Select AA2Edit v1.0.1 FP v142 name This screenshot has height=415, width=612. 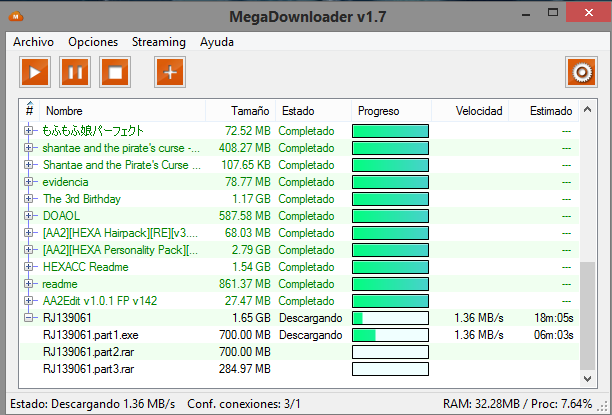click(100, 301)
